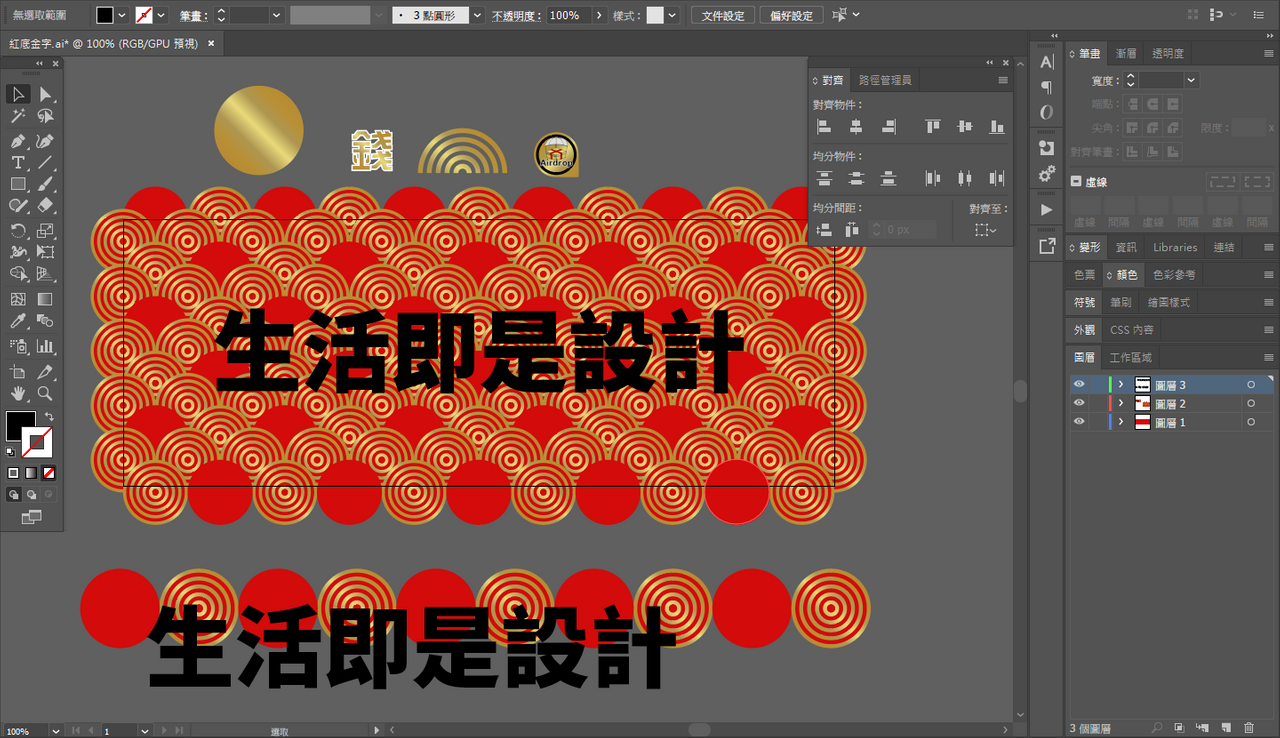
Task: Expand 圖層 1 layer contents
Action: (x=1121, y=423)
